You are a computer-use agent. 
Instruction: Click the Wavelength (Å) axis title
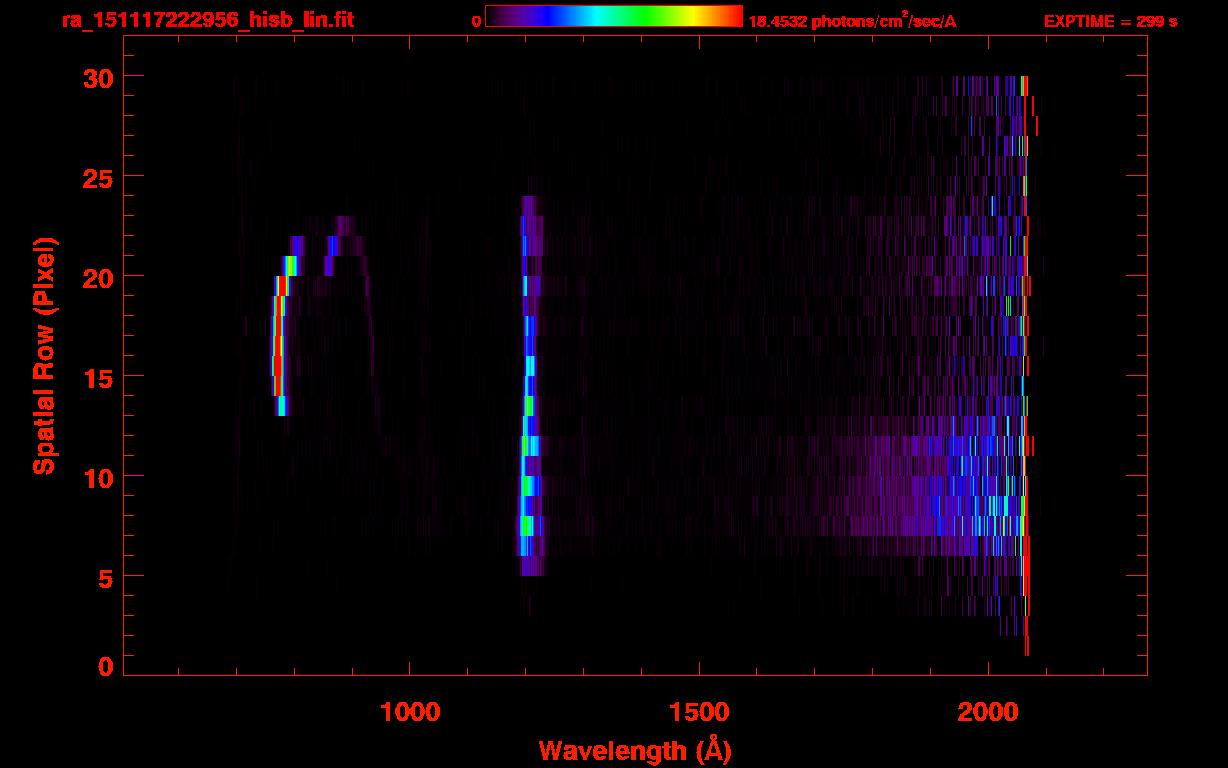(x=635, y=750)
